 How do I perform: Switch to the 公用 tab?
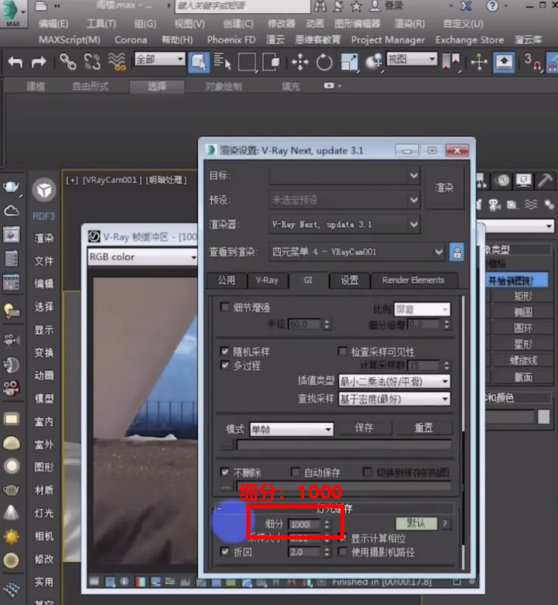tap(227, 280)
